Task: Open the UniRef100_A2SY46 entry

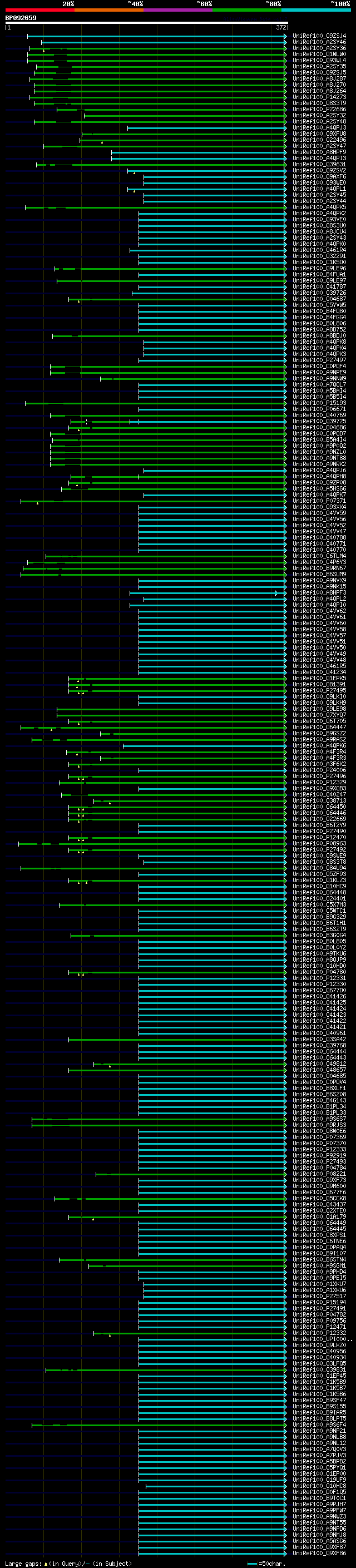Action: click(319, 42)
